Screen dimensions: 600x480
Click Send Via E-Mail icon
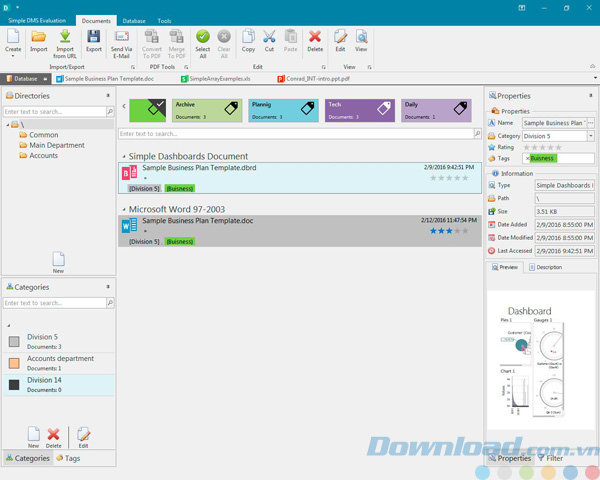click(122, 36)
